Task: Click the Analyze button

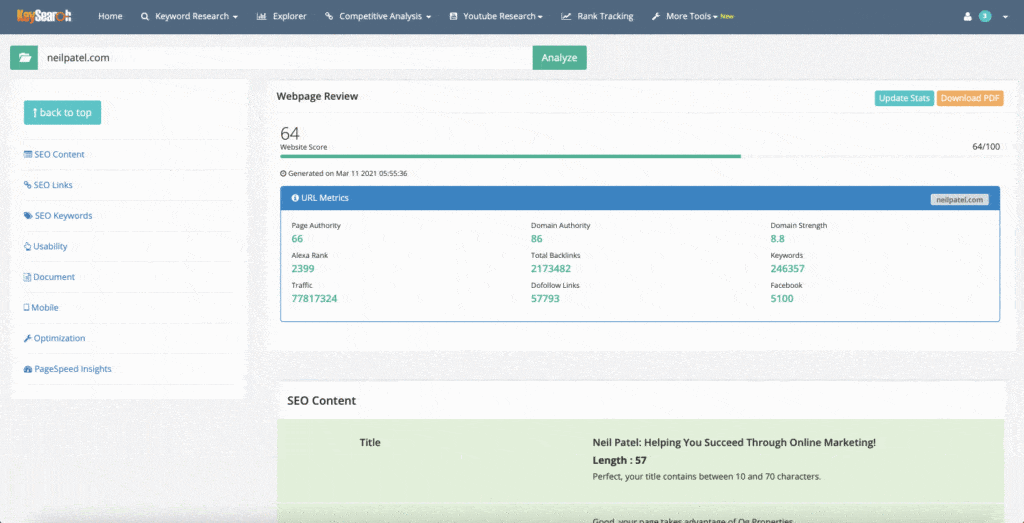Action: (x=560, y=57)
